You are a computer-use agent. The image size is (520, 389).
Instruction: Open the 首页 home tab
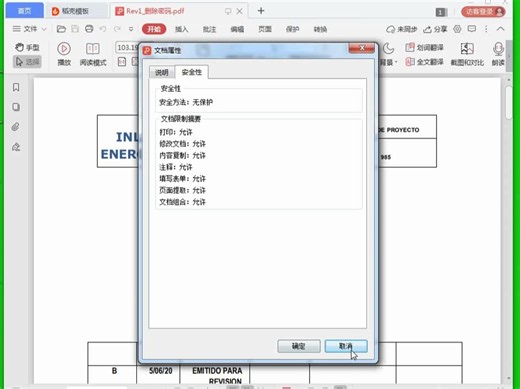24,11
